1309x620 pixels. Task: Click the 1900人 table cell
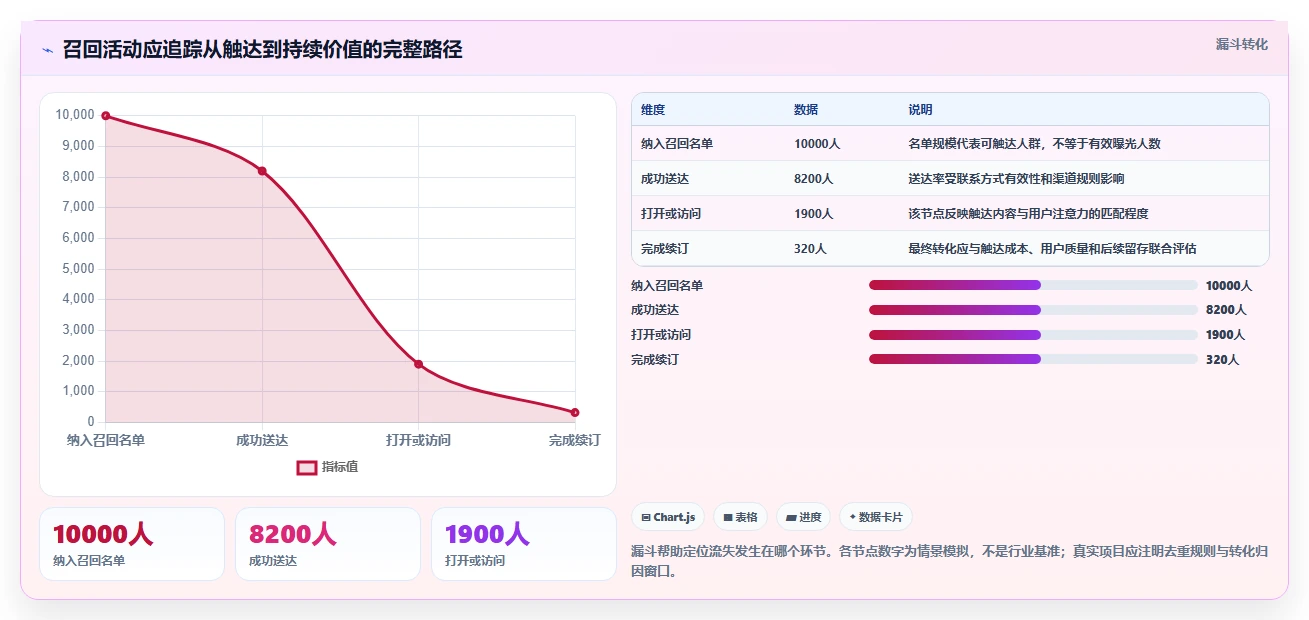click(x=814, y=214)
